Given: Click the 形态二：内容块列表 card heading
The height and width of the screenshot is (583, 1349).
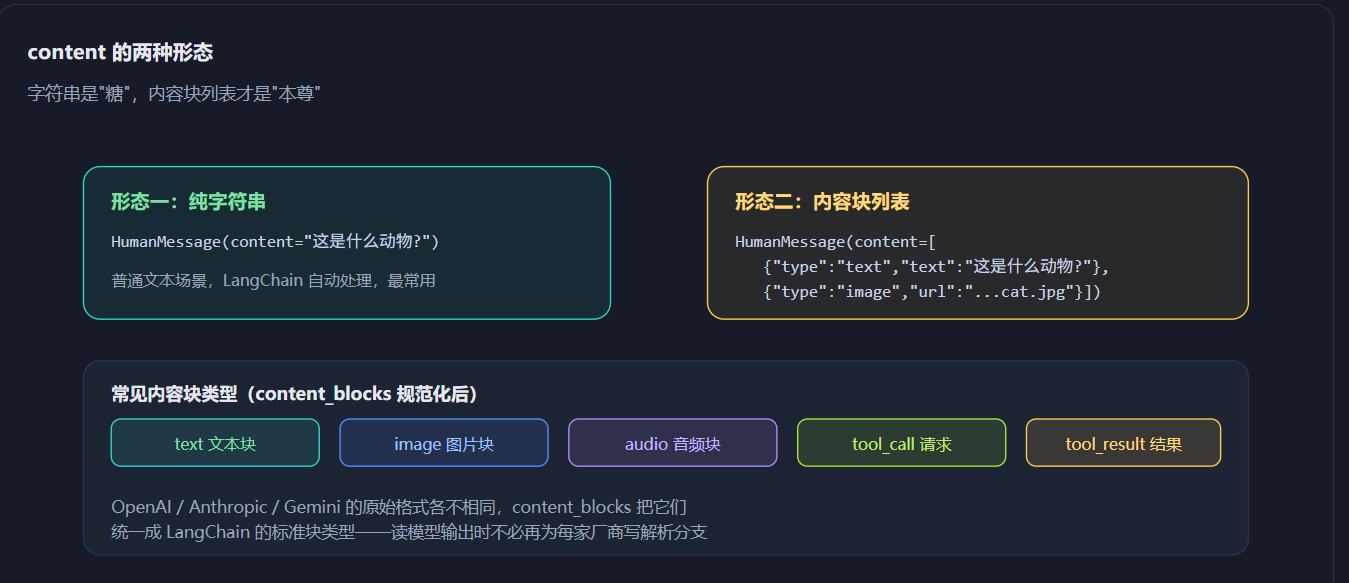Looking at the screenshot, I should [822, 202].
